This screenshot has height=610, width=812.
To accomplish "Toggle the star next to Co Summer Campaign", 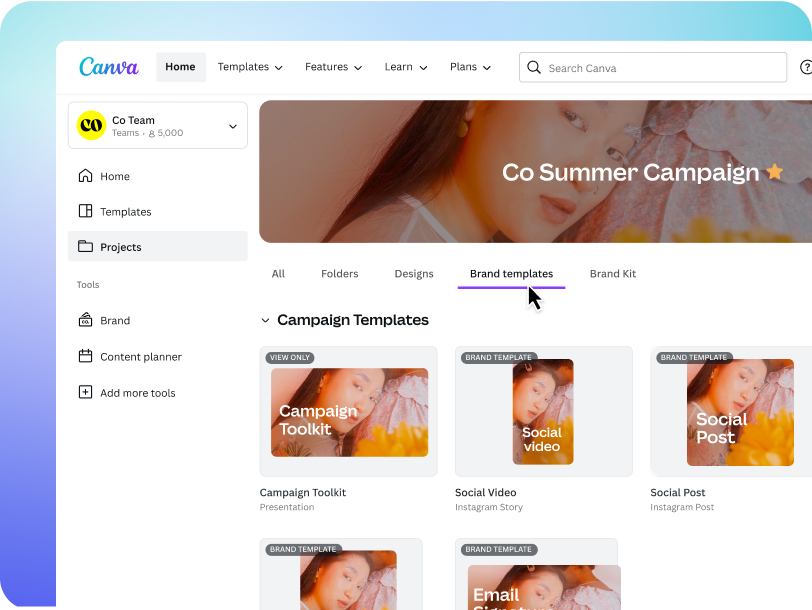I will tap(775, 171).
